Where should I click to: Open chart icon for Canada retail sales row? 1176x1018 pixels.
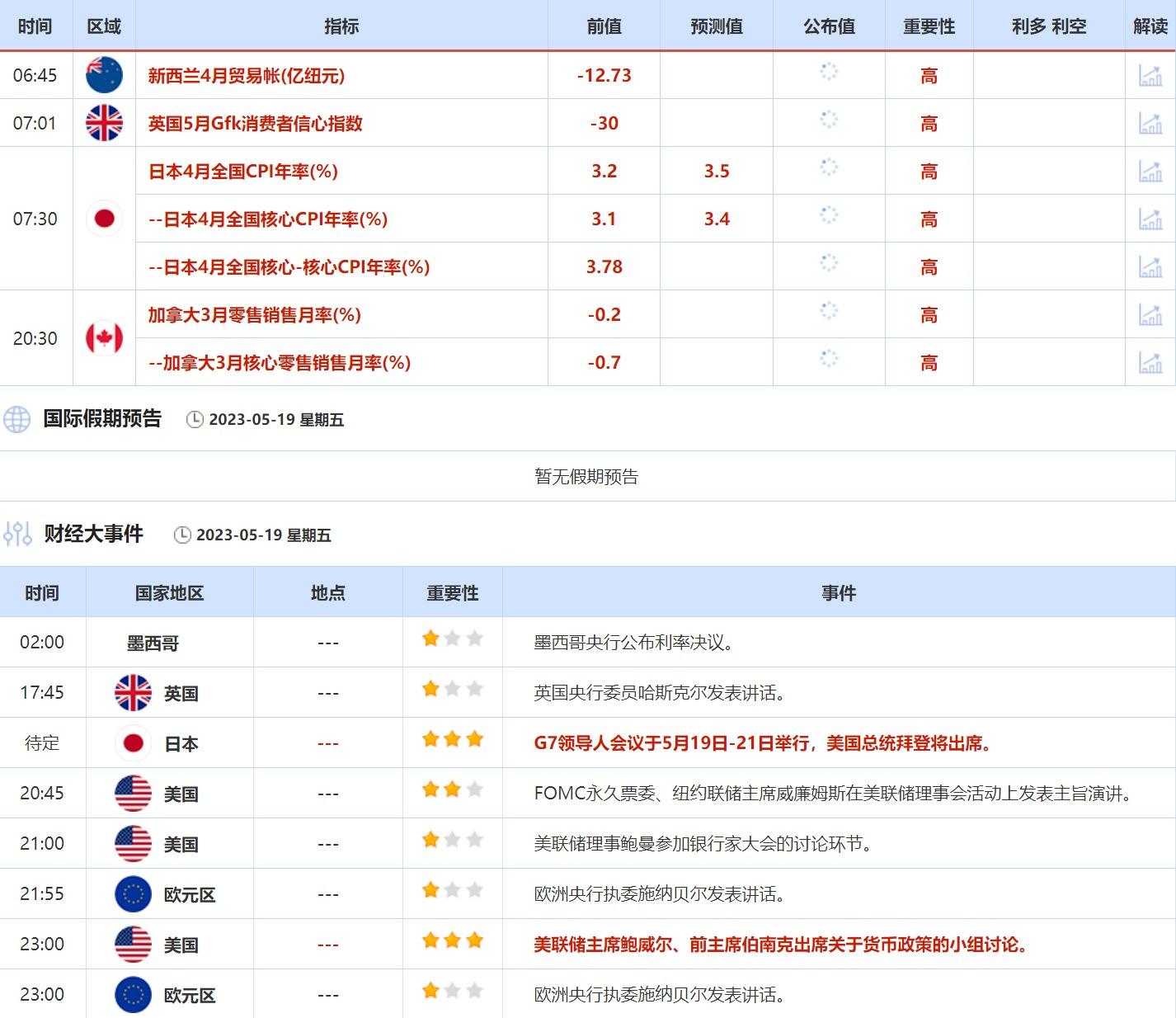[1150, 314]
